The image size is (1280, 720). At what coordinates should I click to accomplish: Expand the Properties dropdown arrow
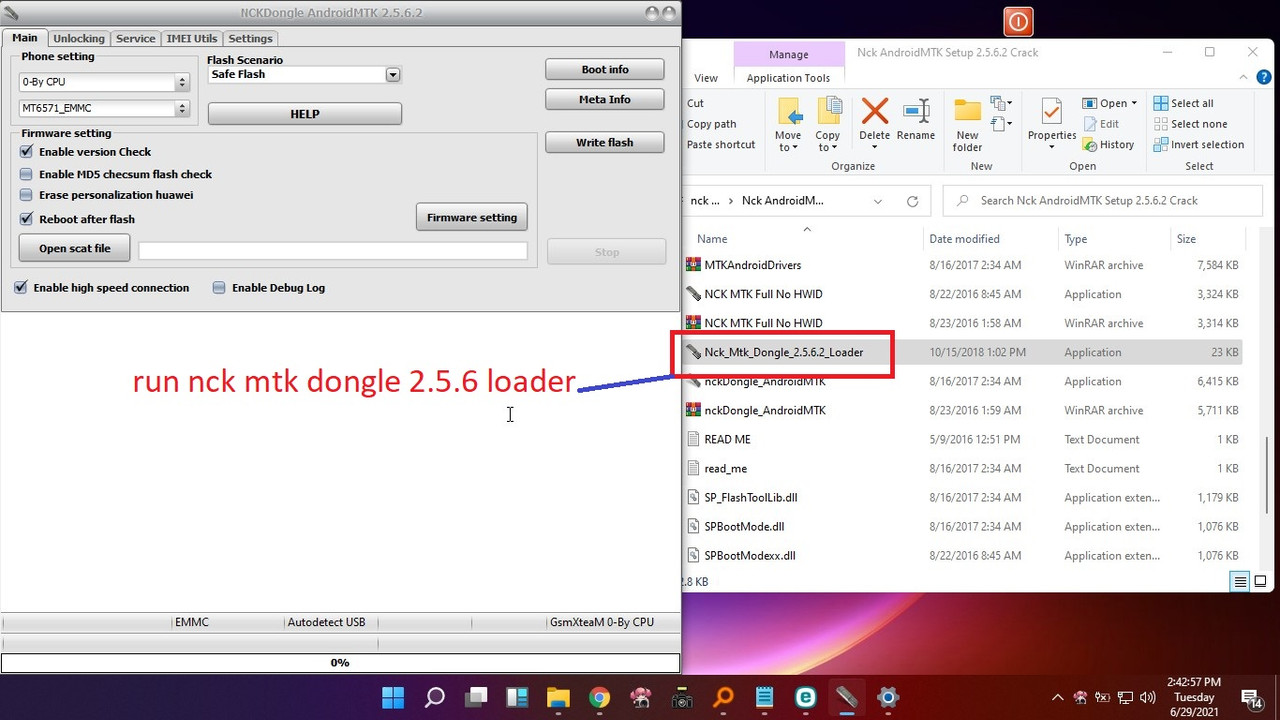pos(1052,148)
